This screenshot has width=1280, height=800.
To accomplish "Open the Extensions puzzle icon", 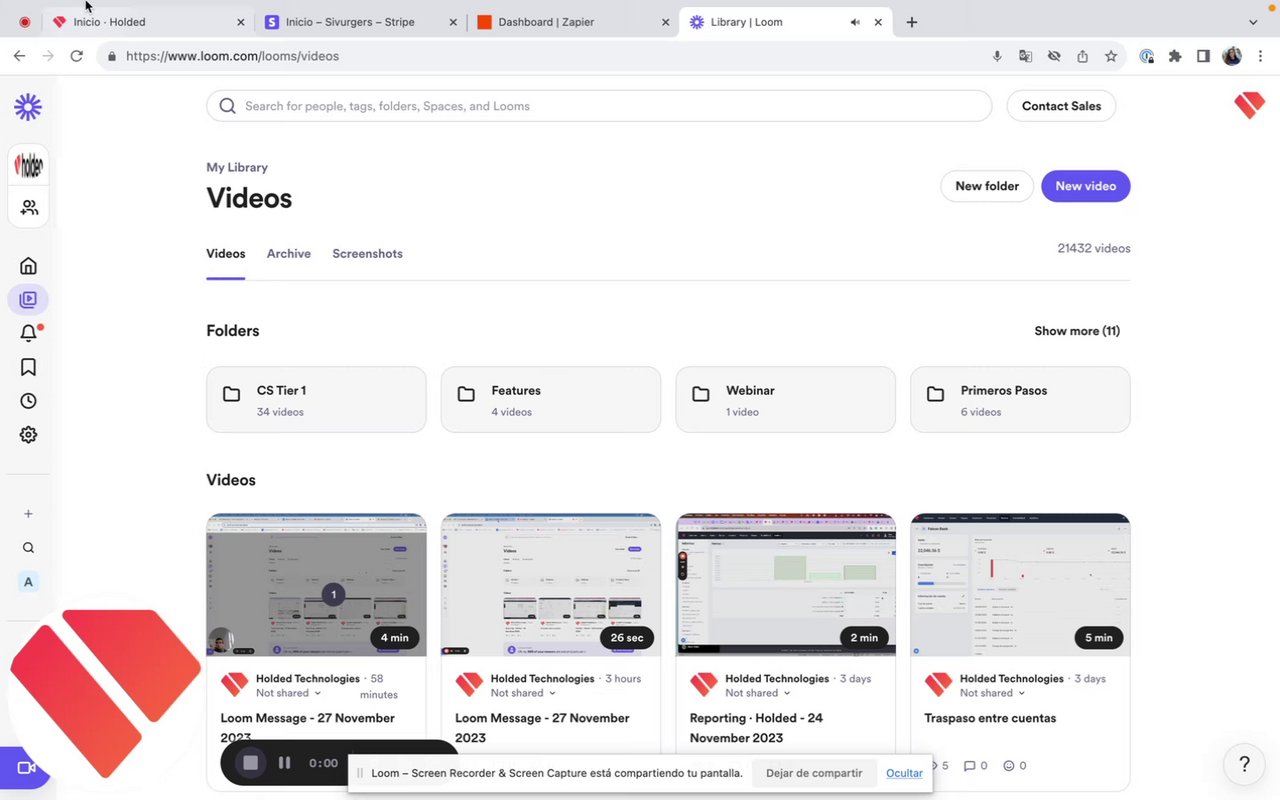I will pyautogui.click(x=1175, y=56).
